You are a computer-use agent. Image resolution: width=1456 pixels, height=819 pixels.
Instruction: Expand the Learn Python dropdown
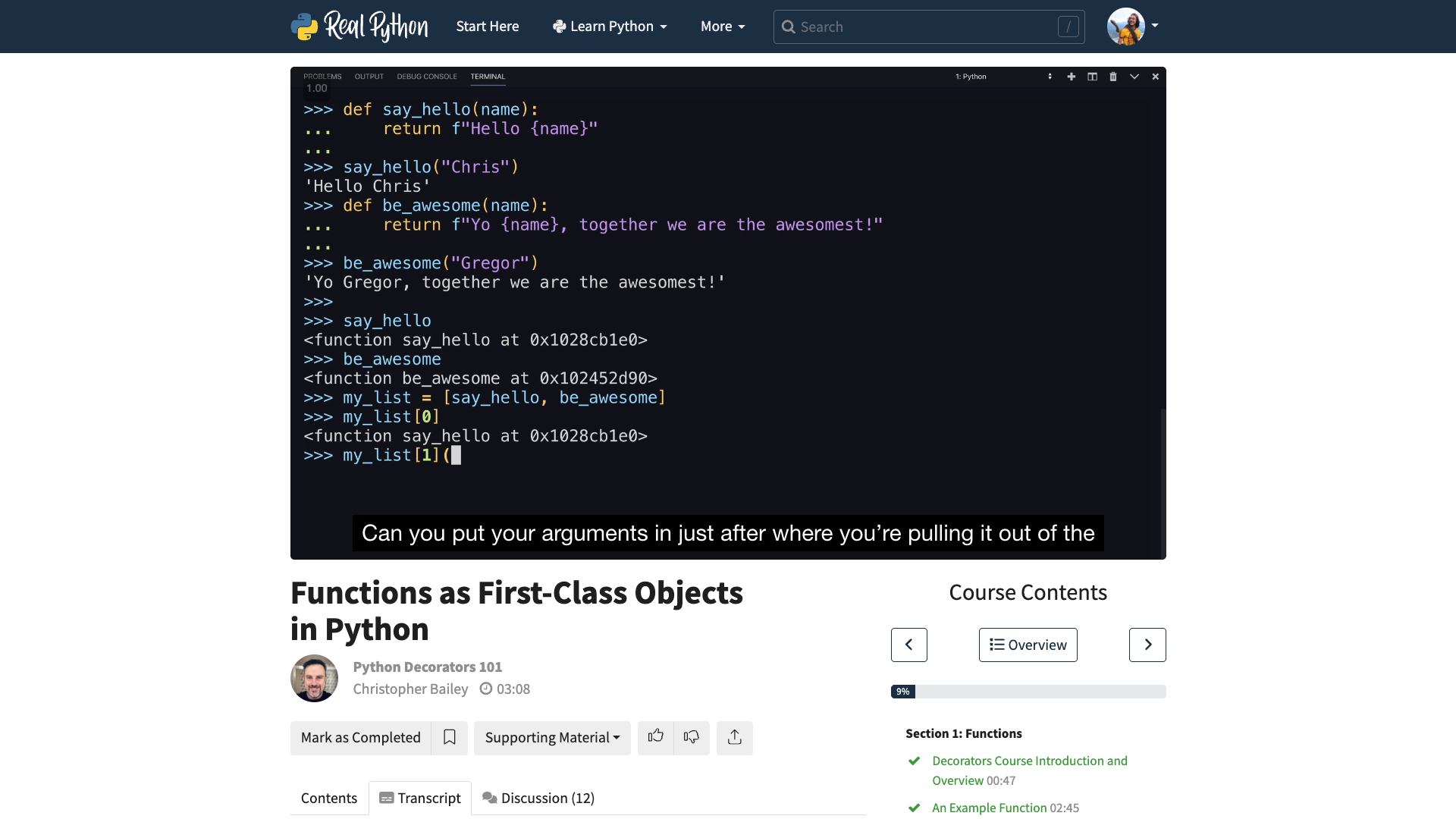[x=610, y=27]
